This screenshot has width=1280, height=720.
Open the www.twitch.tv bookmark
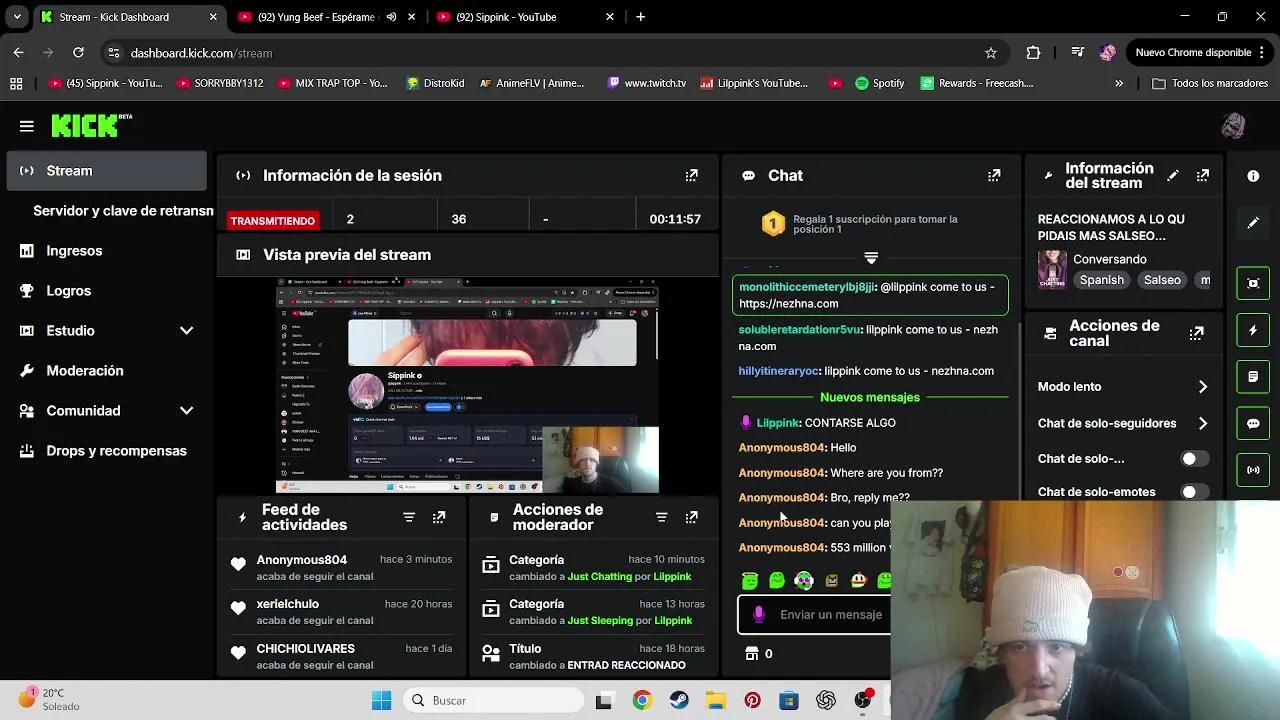[646, 83]
